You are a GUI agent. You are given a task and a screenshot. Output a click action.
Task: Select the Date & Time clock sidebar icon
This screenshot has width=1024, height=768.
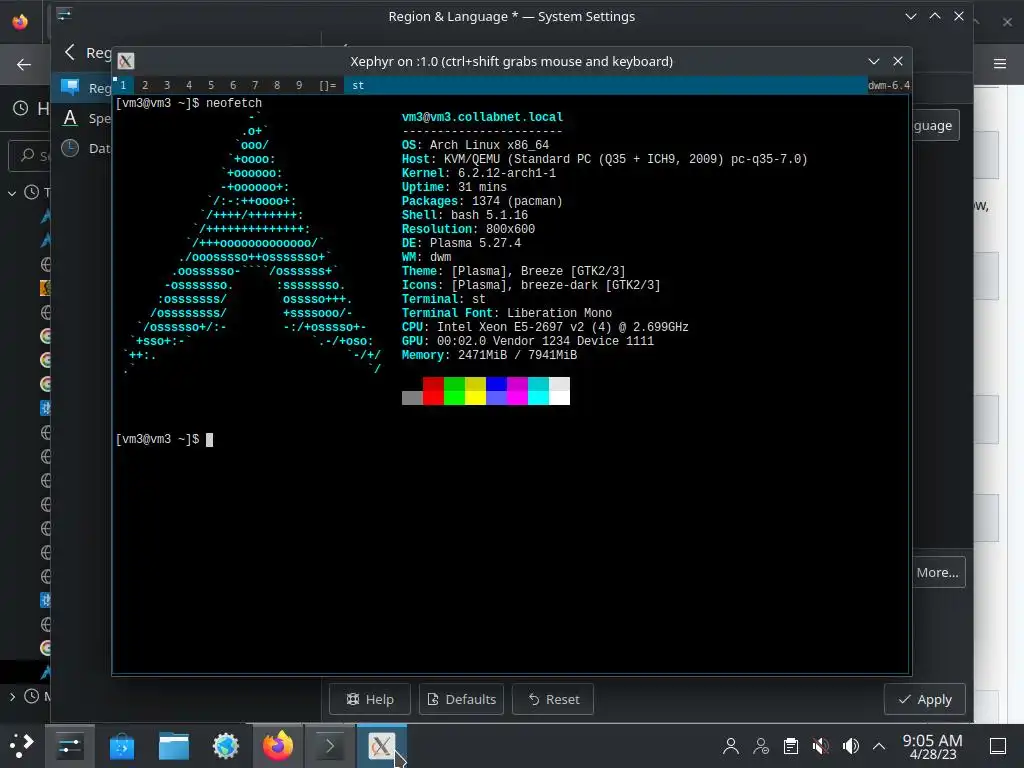pos(70,148)
